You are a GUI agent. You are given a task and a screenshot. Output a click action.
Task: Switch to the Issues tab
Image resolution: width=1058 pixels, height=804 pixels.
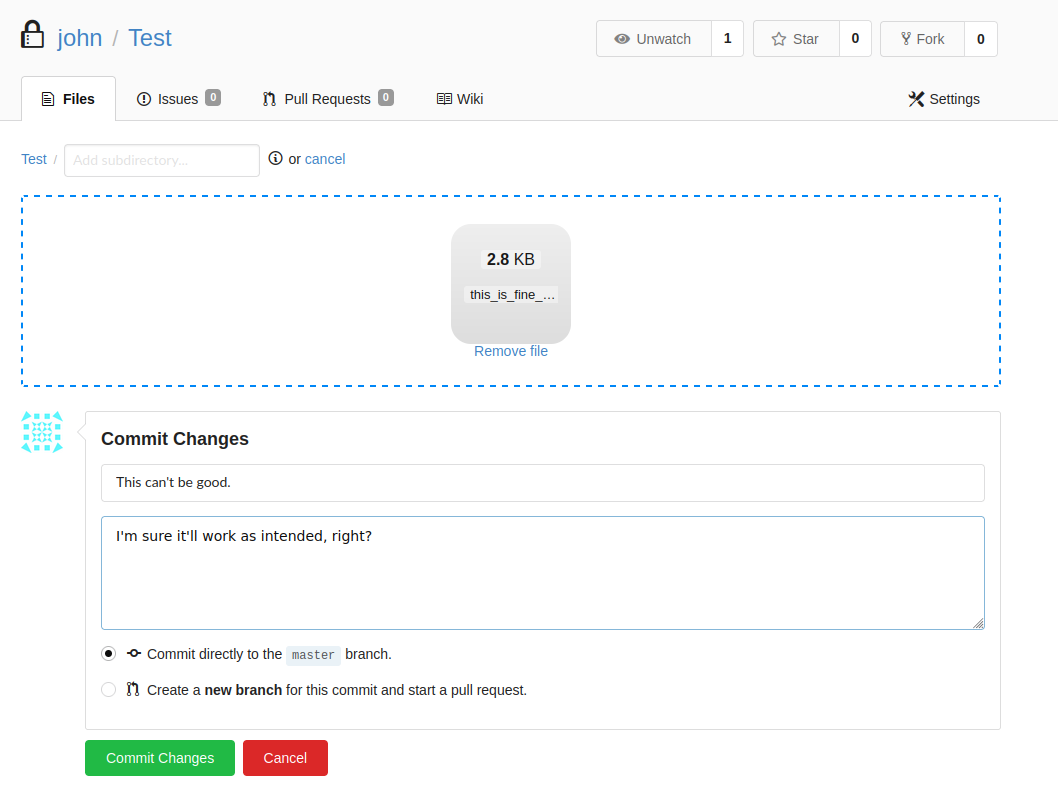pos(178,99)
